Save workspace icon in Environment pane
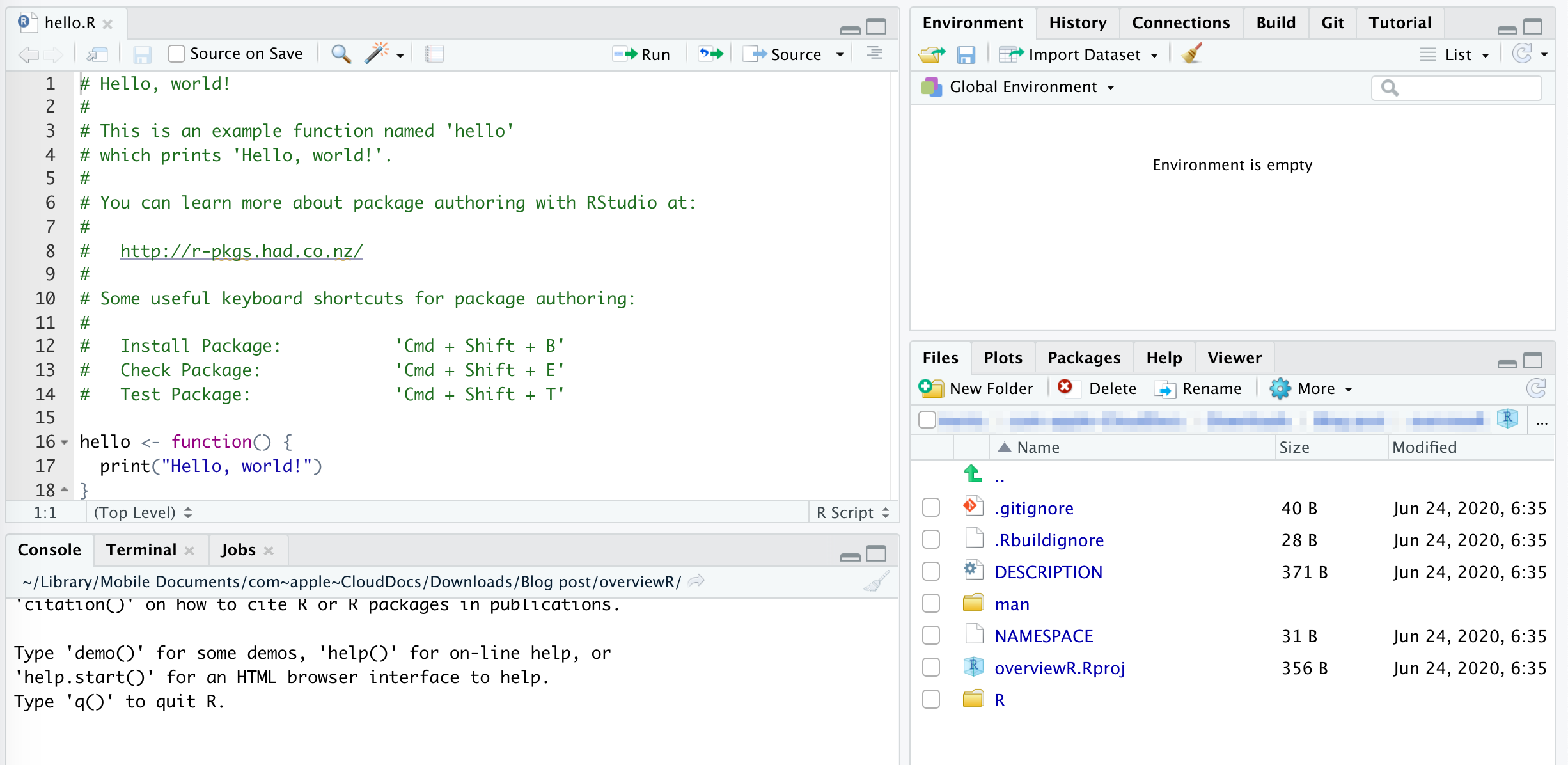 pos(966,55)
